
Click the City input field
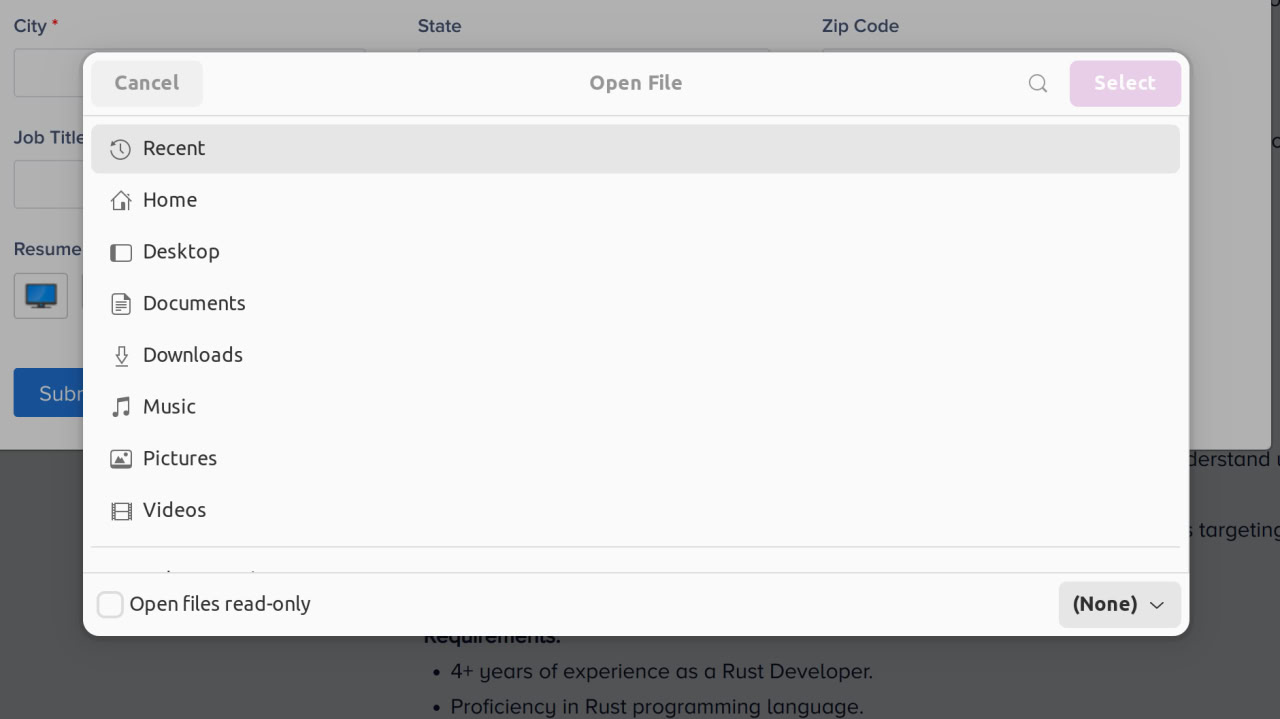click(x=48, y=73)
